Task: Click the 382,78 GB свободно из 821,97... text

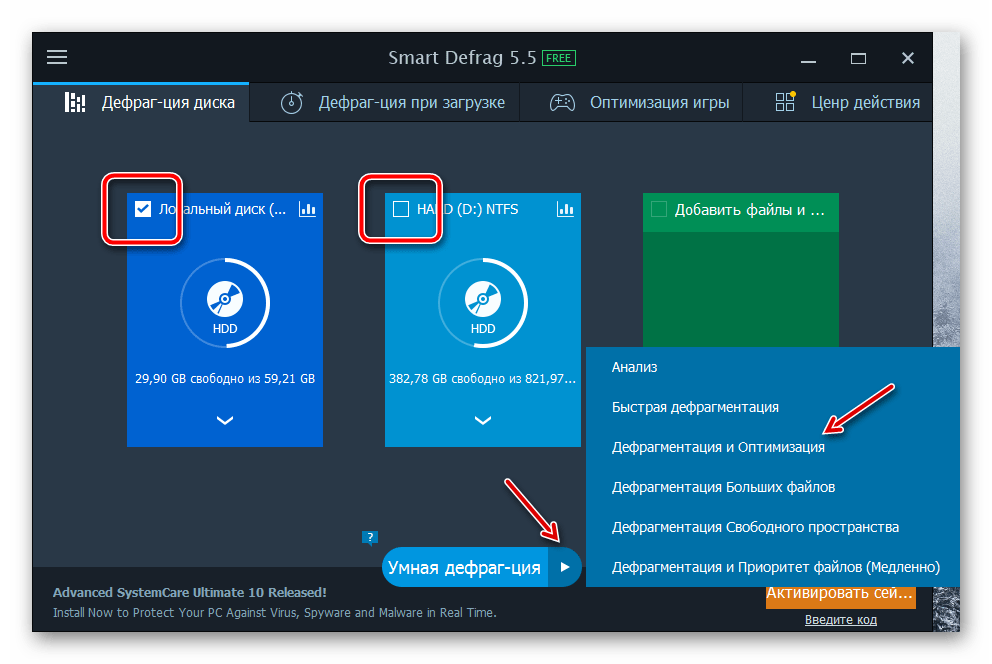Action: pyautogui.click(x=483, y=379)
